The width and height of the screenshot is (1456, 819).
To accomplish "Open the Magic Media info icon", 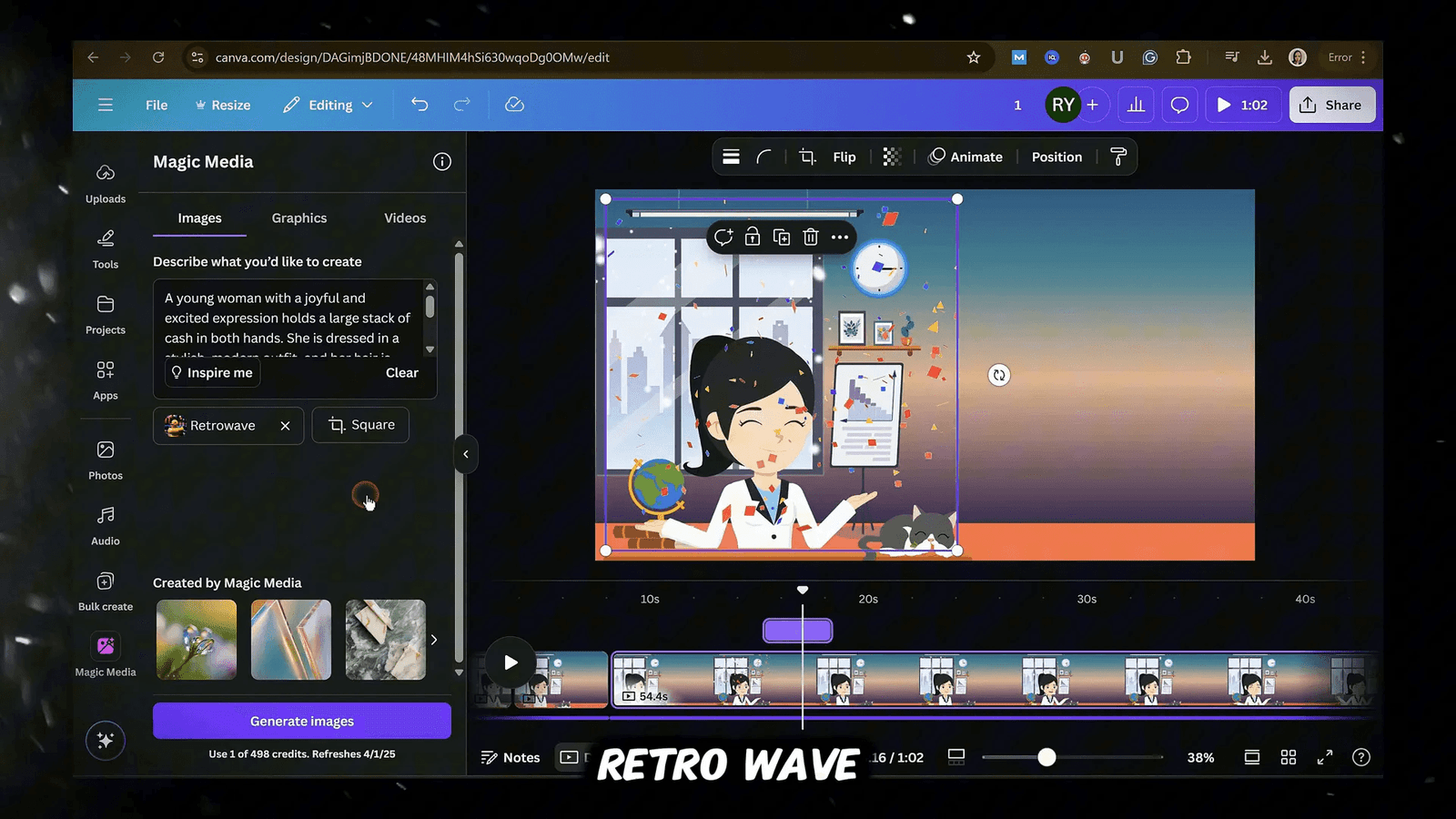I will (x=442, y=162).
